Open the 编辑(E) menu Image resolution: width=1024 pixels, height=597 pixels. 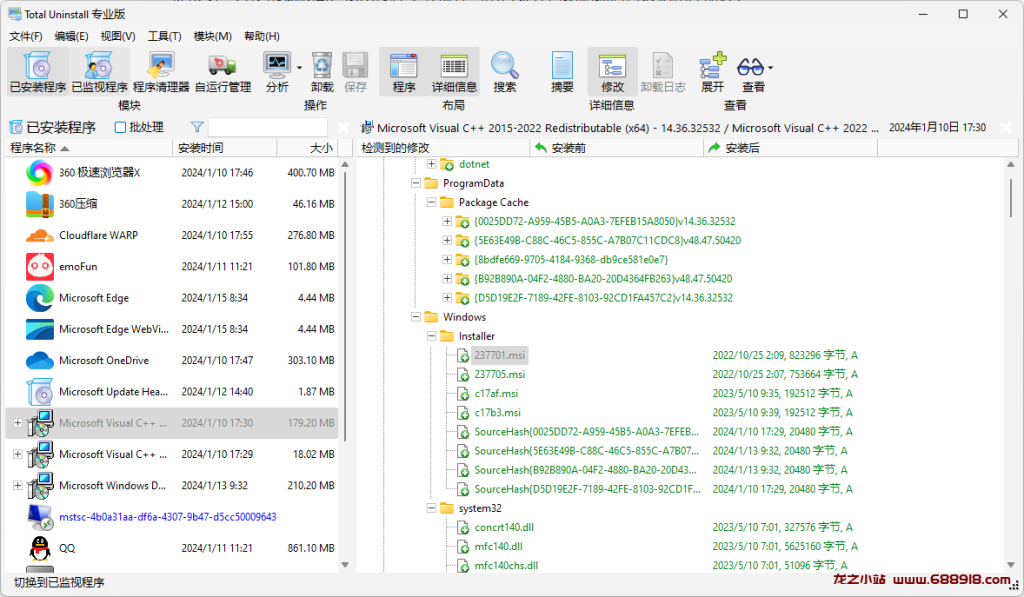(71, 36)
